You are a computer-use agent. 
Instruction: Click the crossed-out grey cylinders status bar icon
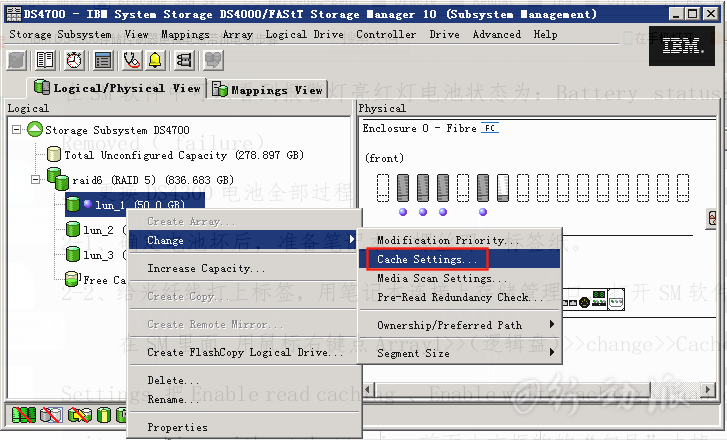51,414
